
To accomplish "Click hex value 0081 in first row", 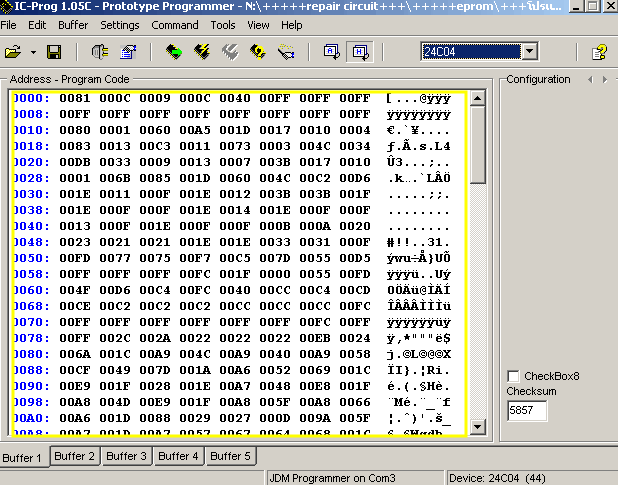I will 75,98.
